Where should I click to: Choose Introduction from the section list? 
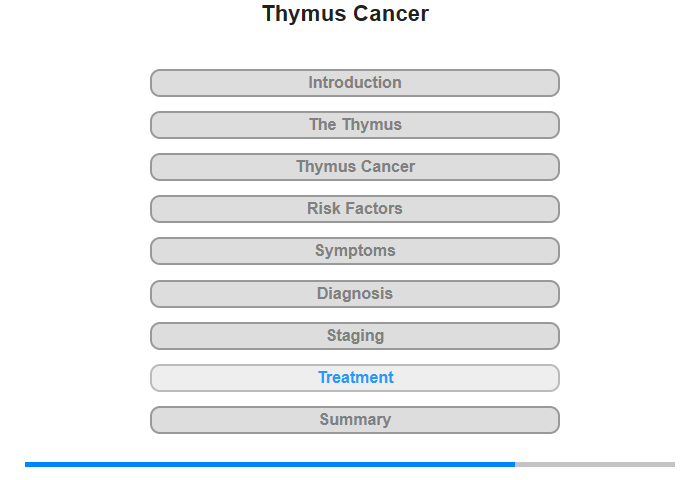(x=355, y=83)
